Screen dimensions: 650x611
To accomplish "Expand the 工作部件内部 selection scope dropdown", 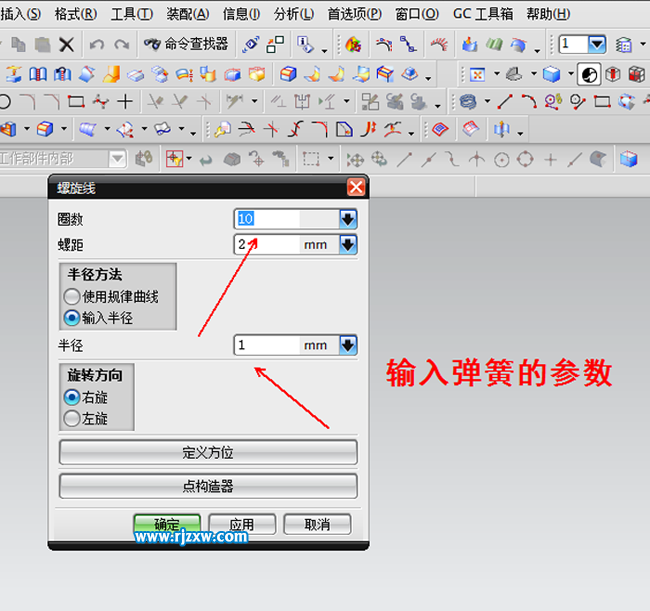I will (117, 159).
